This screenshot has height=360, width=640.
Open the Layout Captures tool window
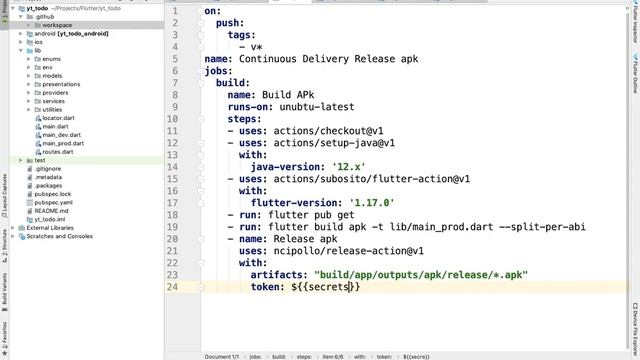(4, 196)
